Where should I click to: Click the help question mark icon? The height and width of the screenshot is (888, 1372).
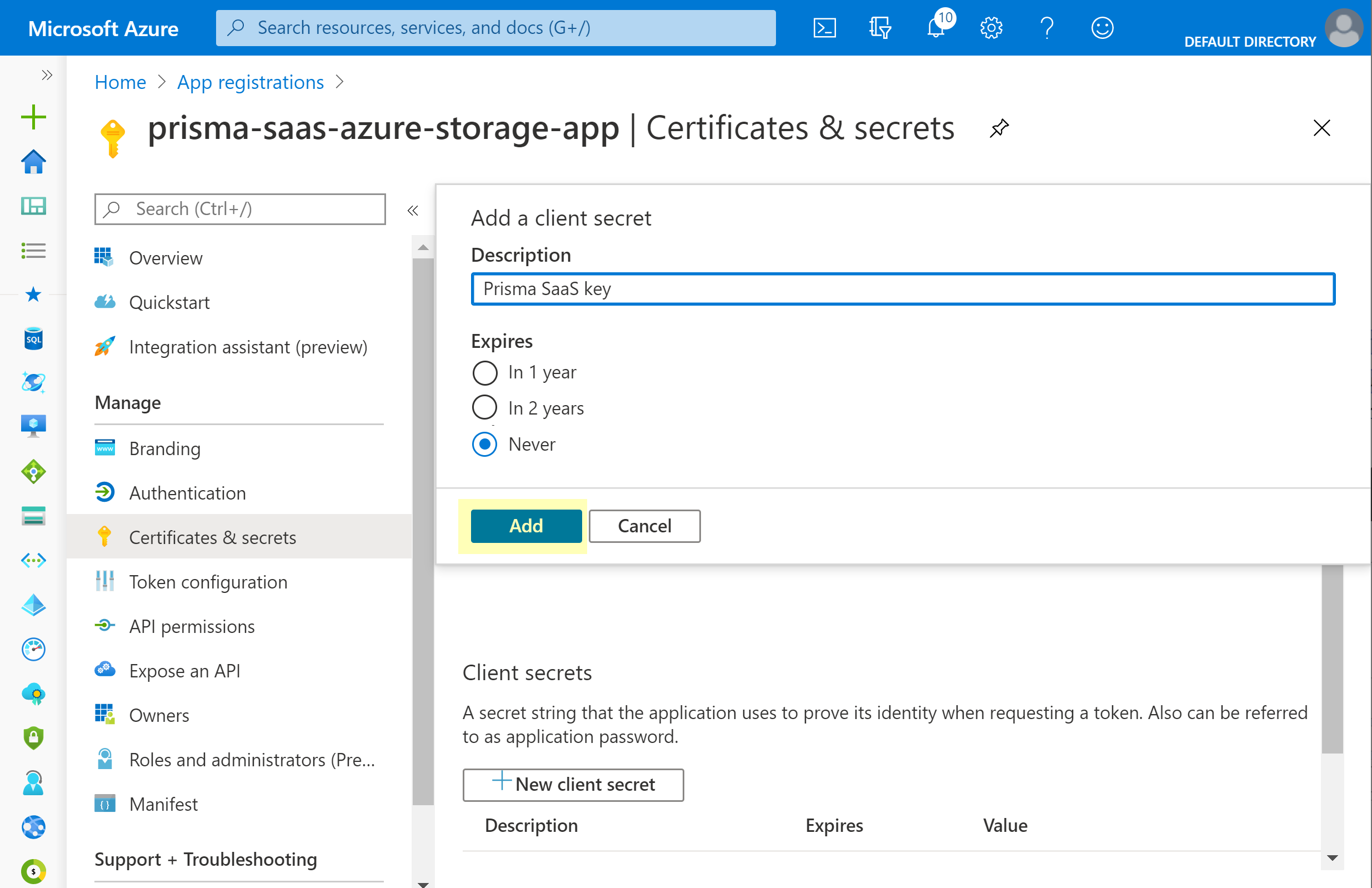click(x=1046, y=28)
